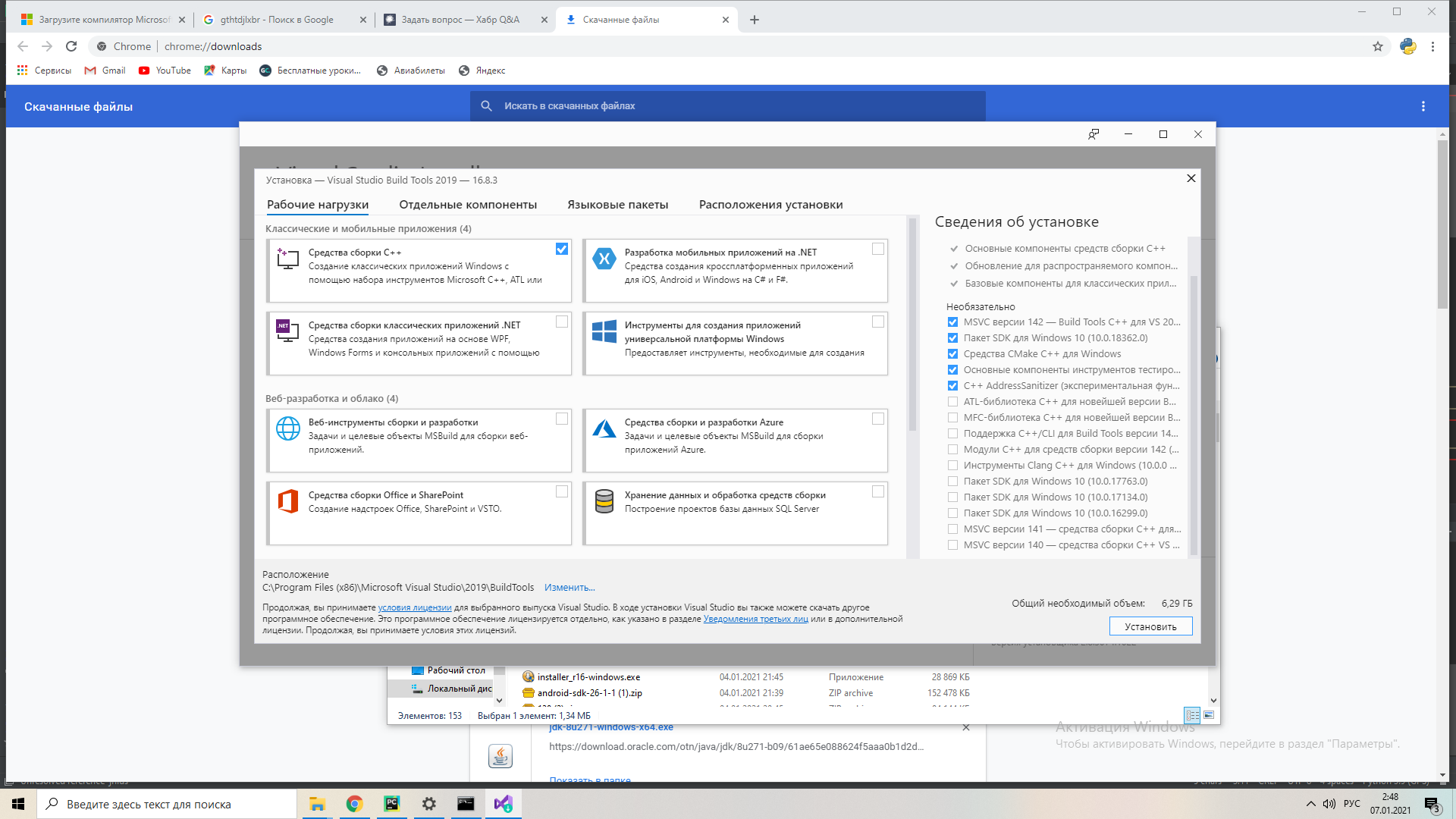1456x819 pixels.
Task: Check the universal Windows platform workload
Action: pos(878,322)
